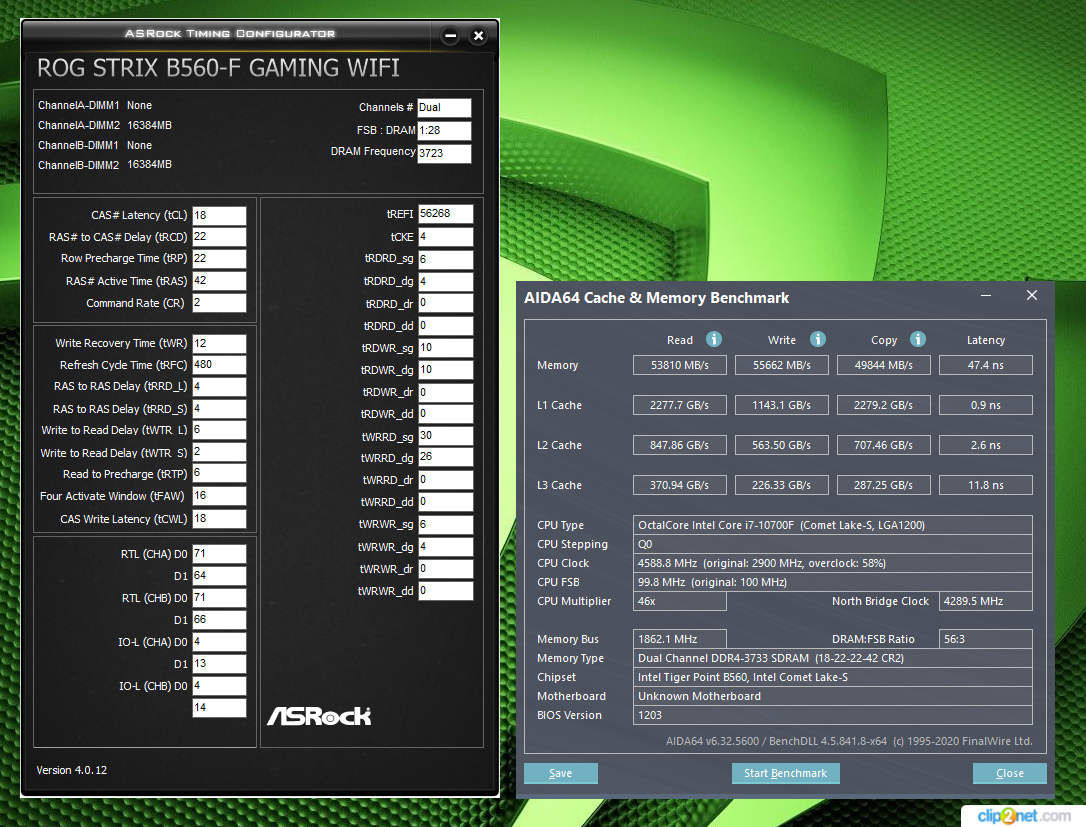Select the tWRRD_dg value field

[445, 457]
